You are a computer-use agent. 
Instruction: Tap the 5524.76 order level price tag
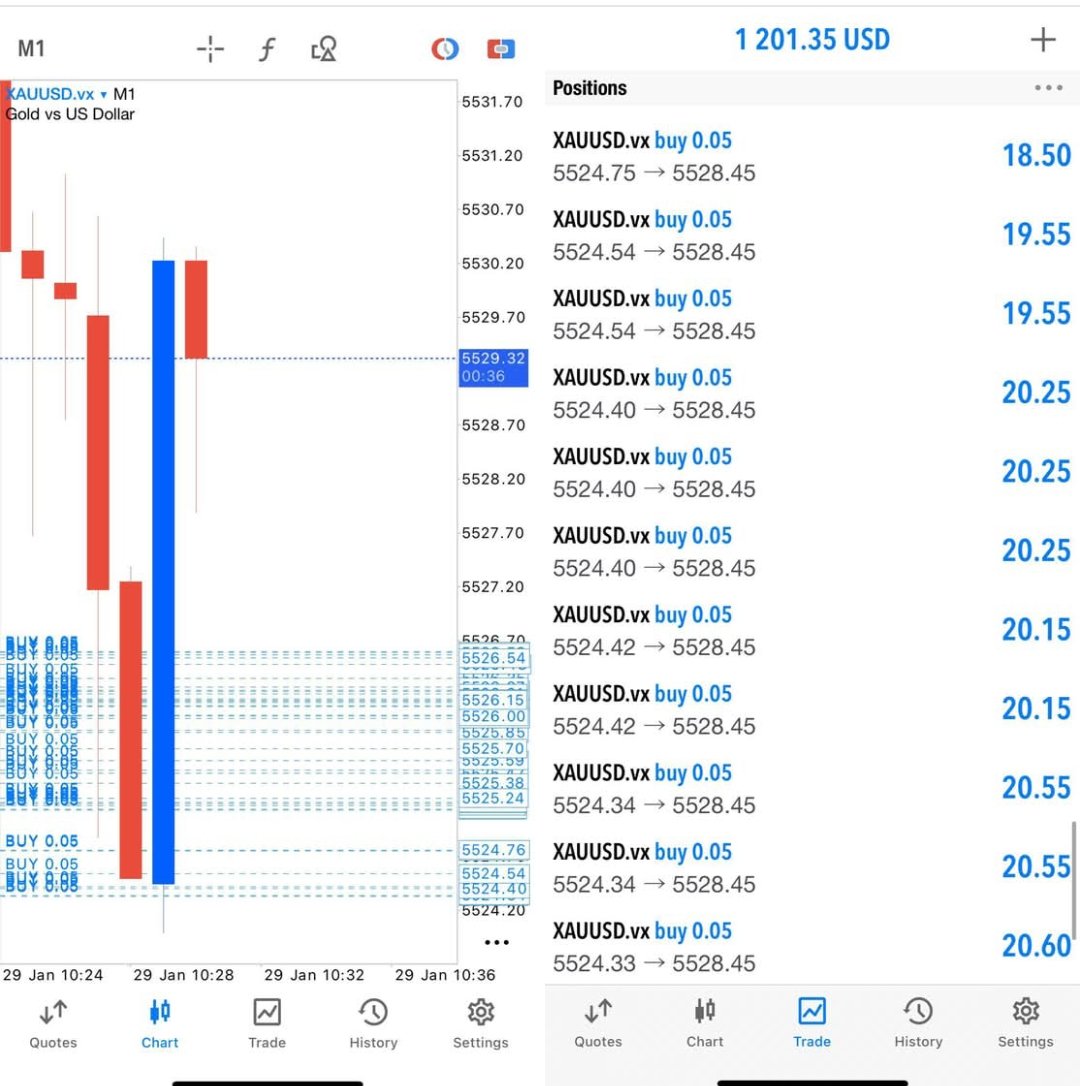(x=493, y=850)
